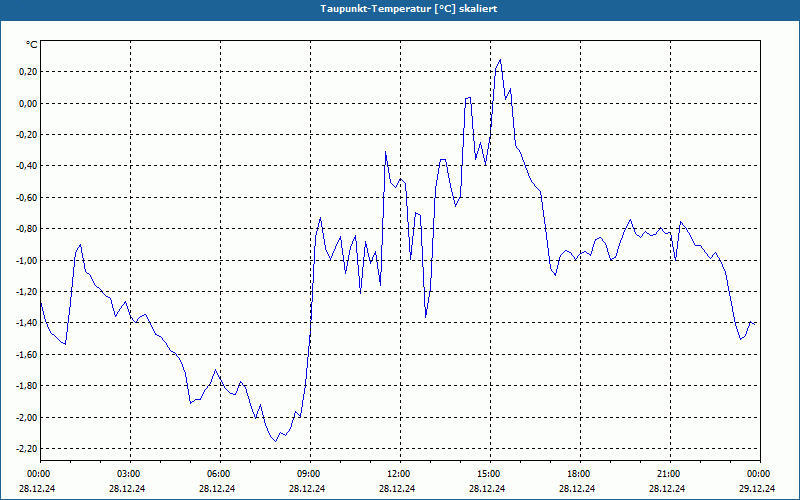Click the 03:00 time axis label
The image size is (800, 500).
click(130, 474)
